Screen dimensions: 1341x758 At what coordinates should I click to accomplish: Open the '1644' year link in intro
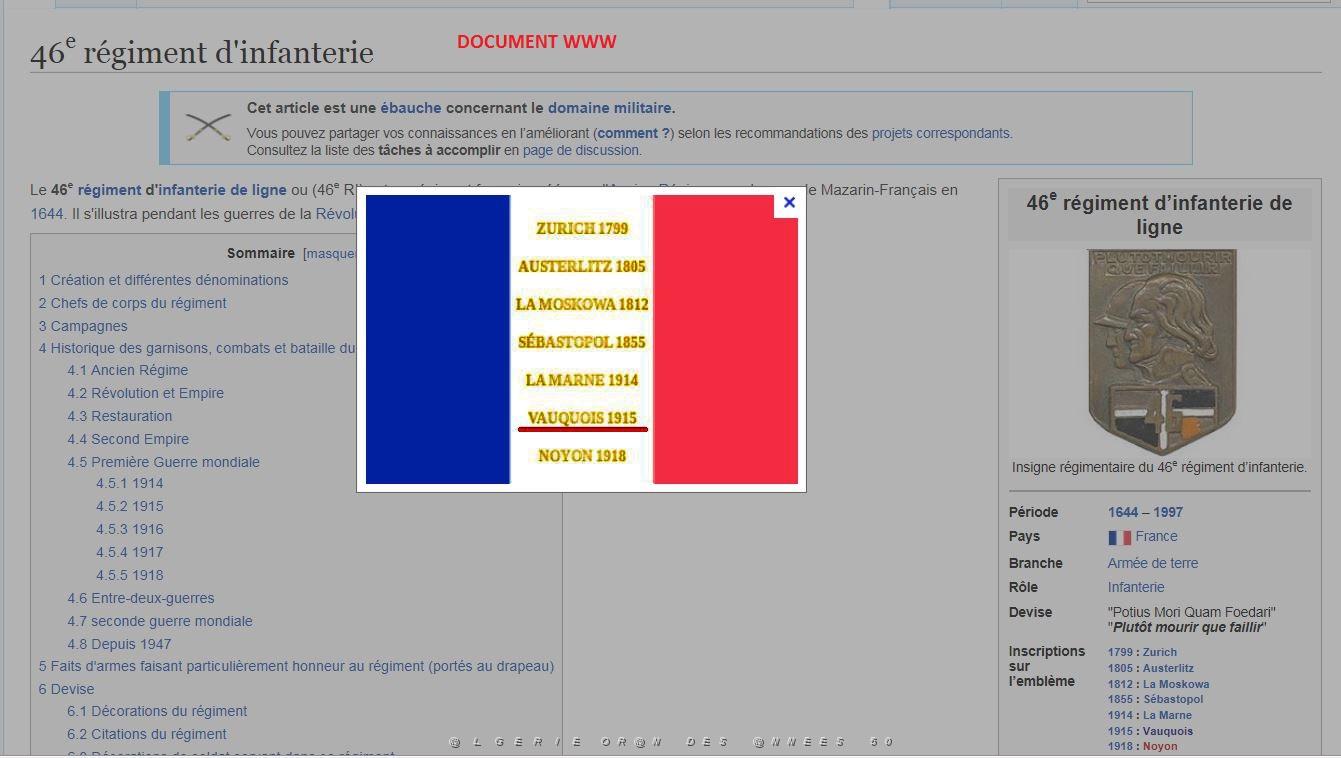click(46, 214)
